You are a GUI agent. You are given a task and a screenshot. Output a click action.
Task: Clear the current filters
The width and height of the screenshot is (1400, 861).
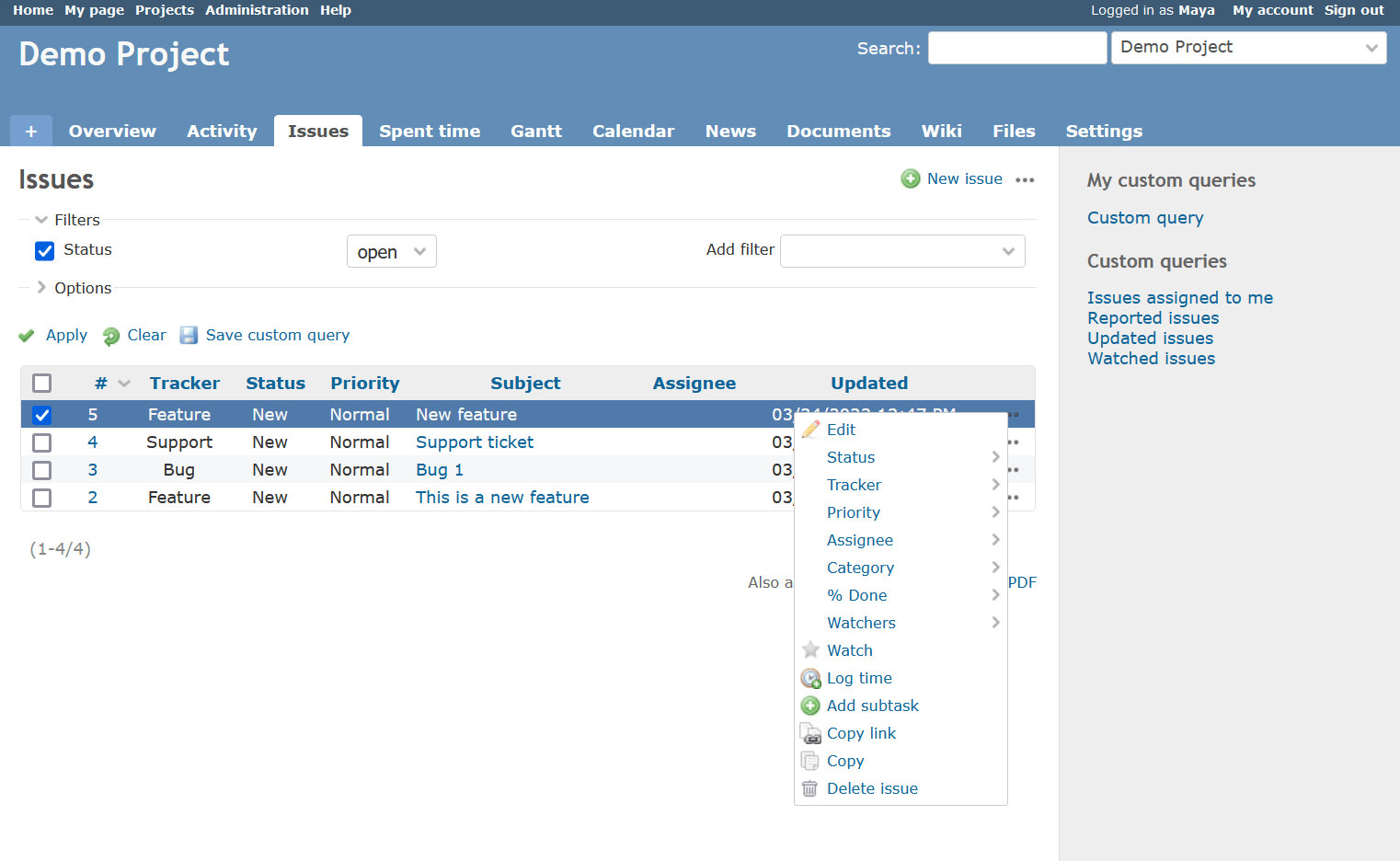click(145, 335)
